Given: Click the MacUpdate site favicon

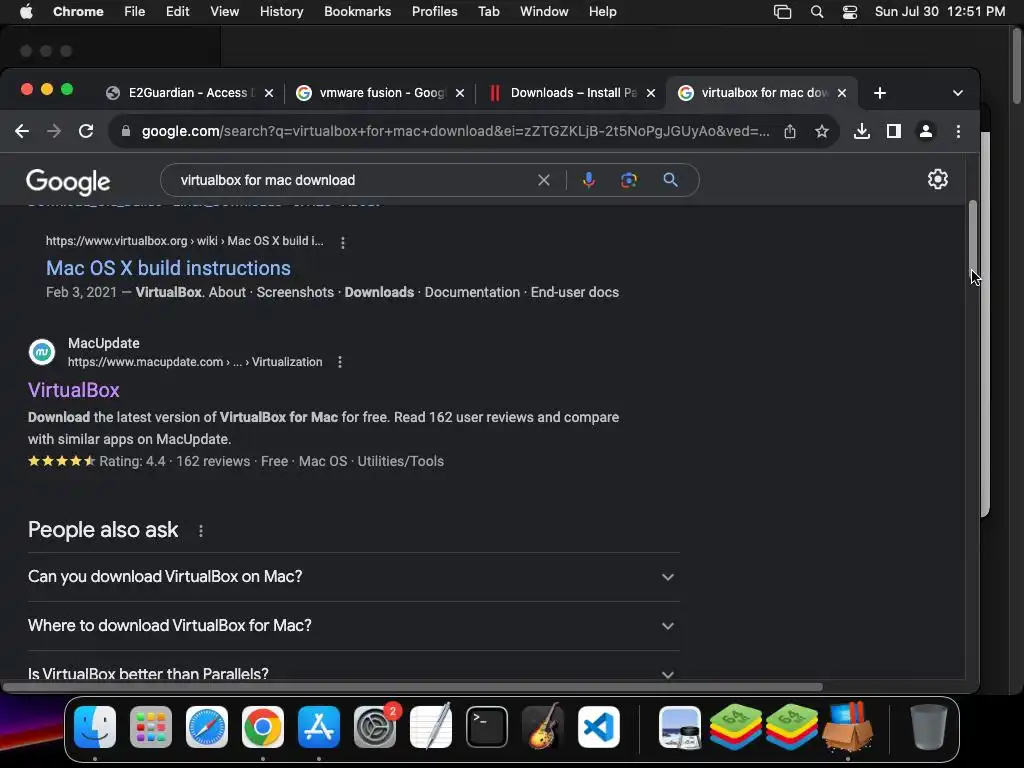Looking at the screenshot, I should [x=42, y=352].
